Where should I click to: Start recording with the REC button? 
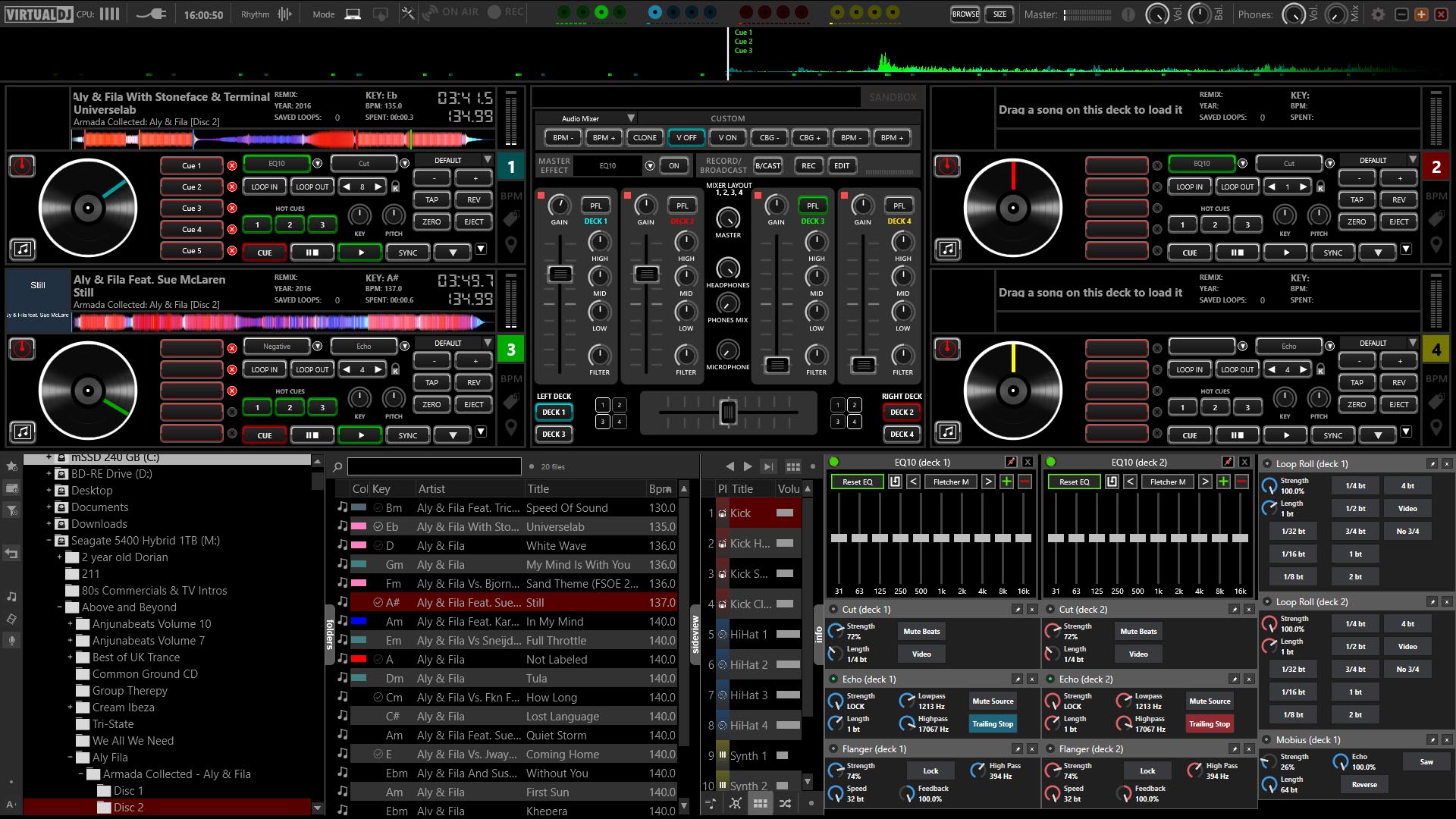pyautogui.click(x=506, y=12)
